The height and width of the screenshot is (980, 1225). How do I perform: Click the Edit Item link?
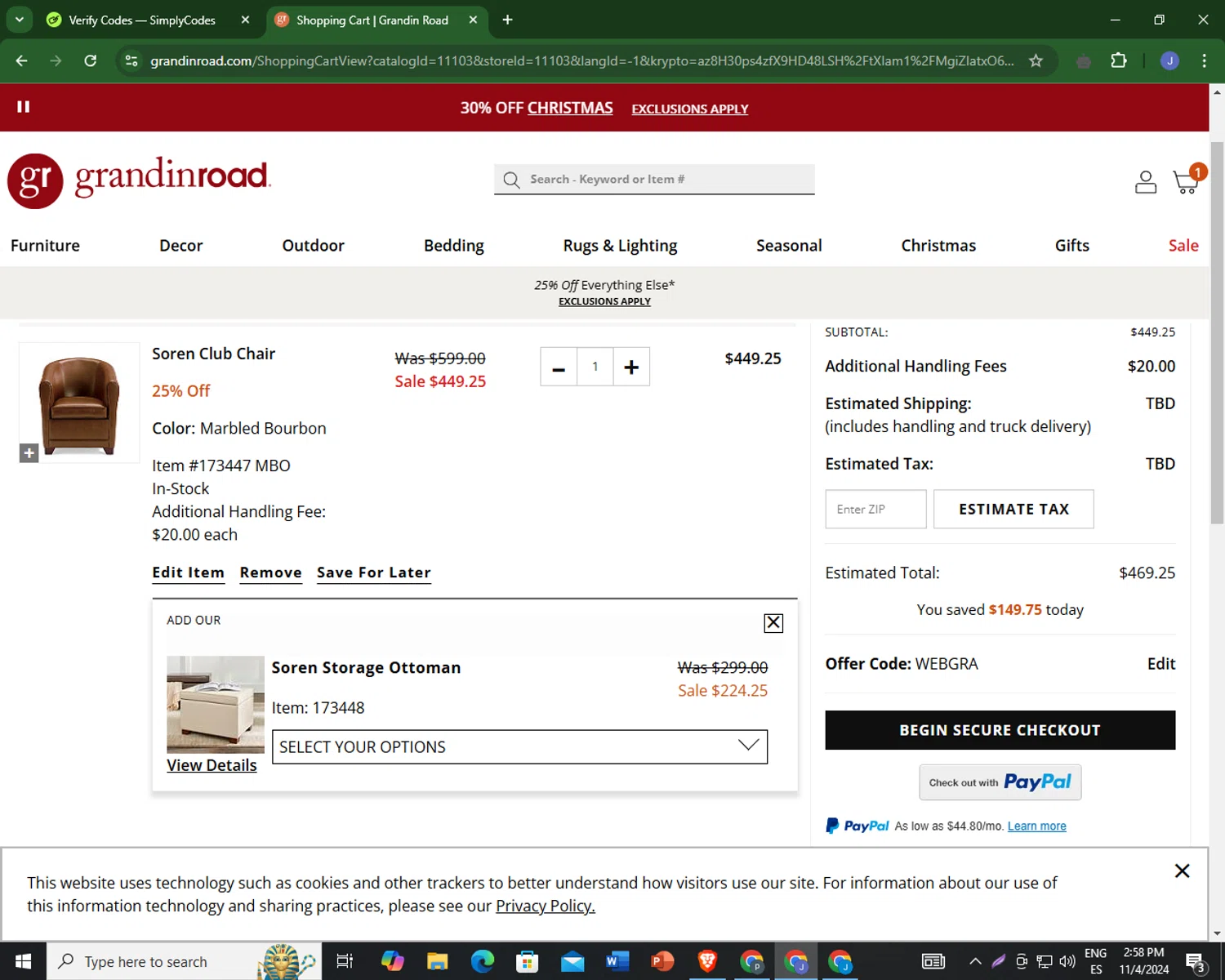(x=188, y=572)
